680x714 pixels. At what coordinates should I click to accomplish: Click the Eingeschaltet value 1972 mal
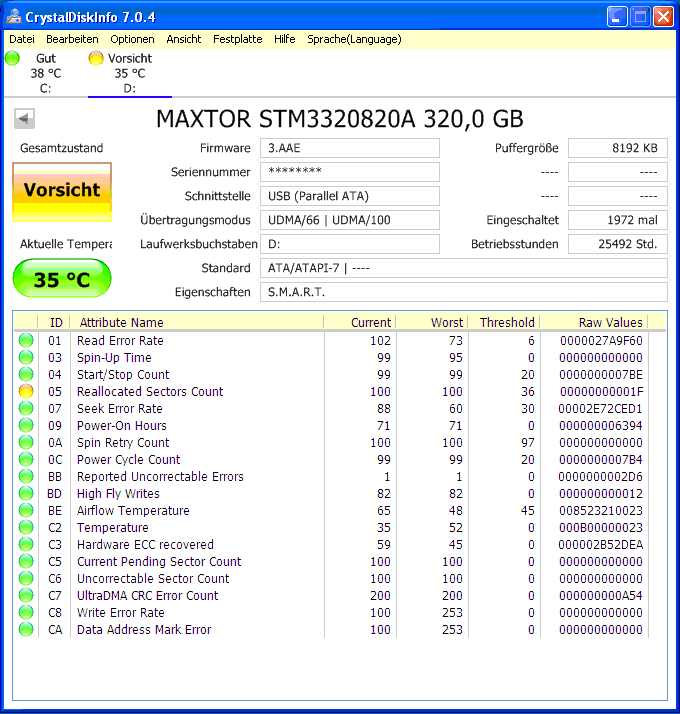[618, 220]
